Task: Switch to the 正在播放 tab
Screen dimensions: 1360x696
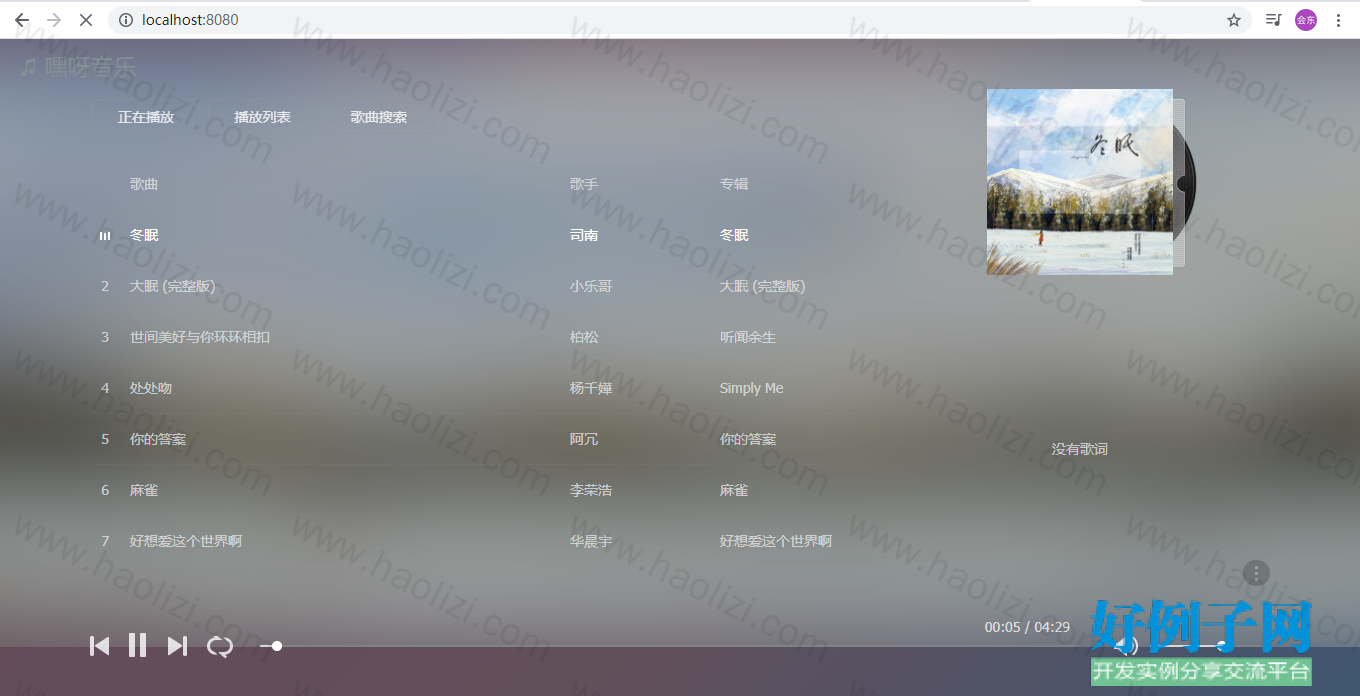Action: point(146,117)
